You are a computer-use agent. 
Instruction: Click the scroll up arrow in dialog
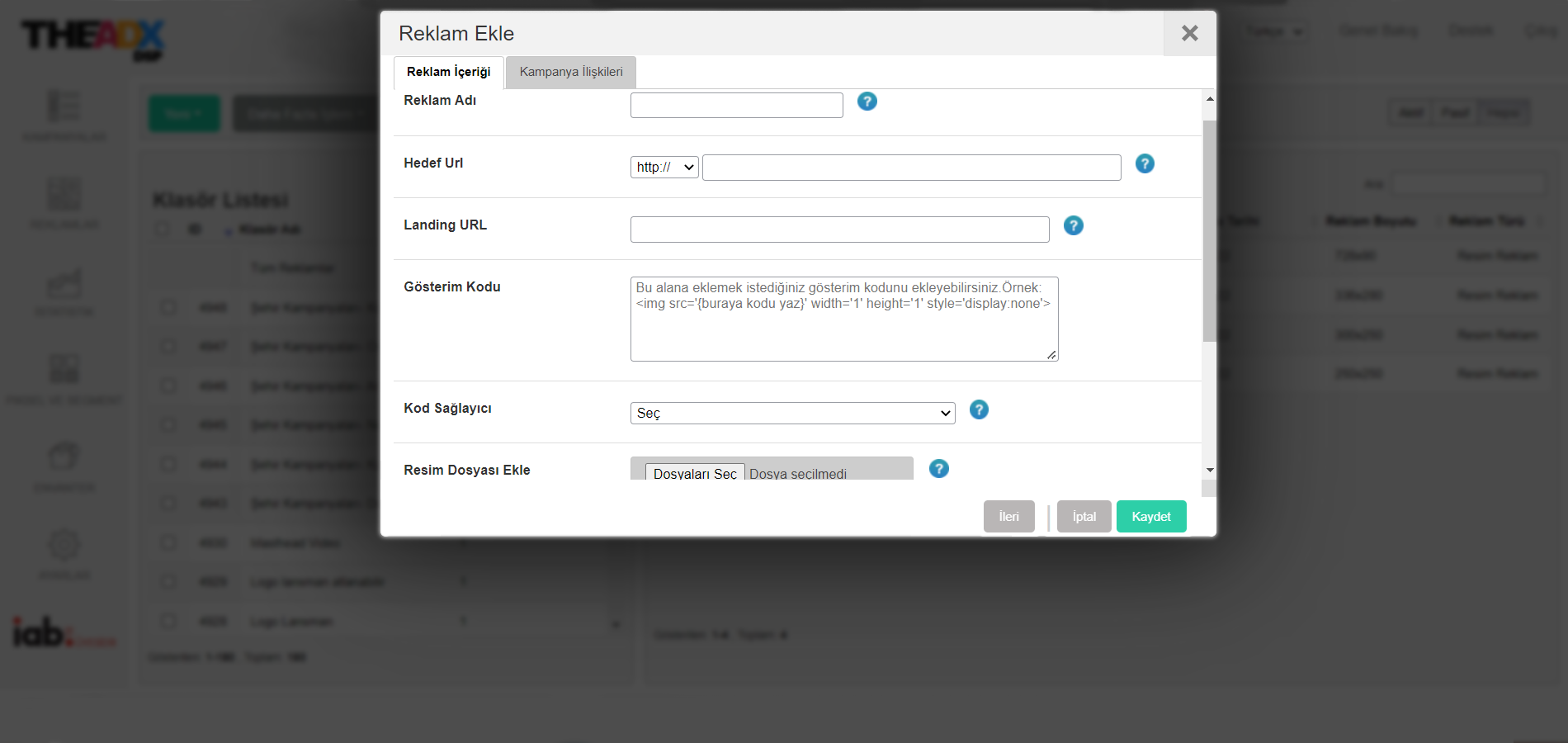(x=1209, y=99)
